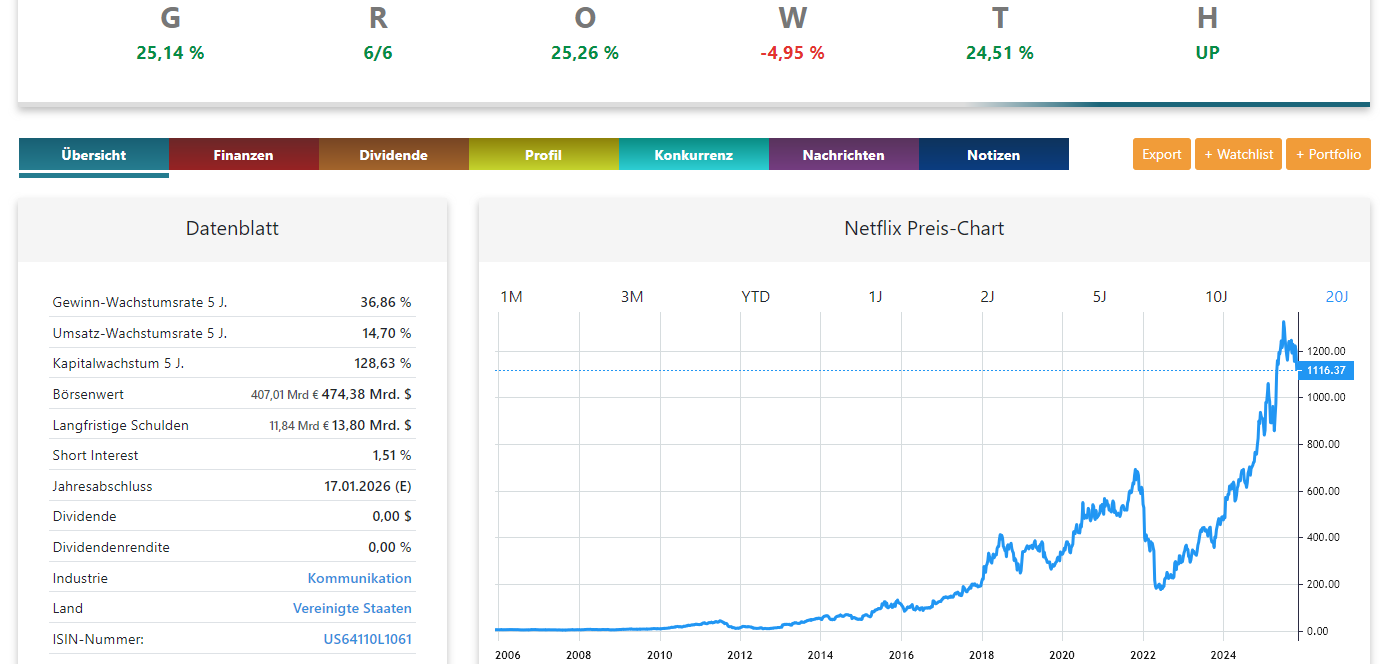
Task: Switch chart to YTD range
Action: [x=755, y=297]
